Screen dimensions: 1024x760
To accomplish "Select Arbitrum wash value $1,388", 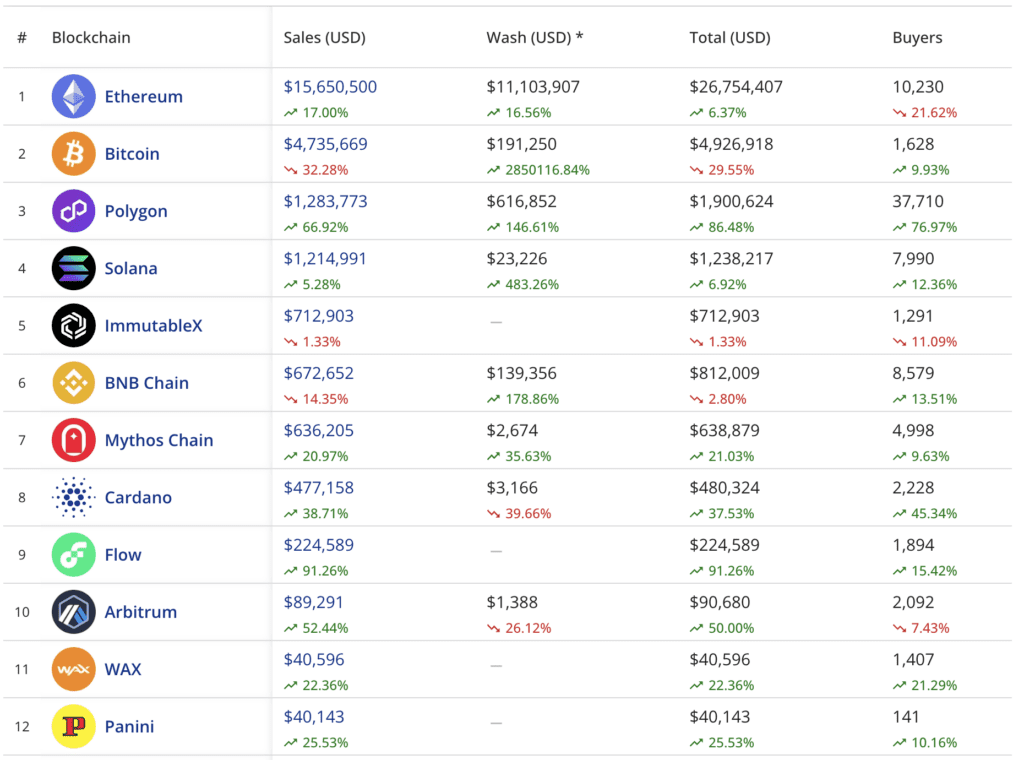I will pos(512,603).
